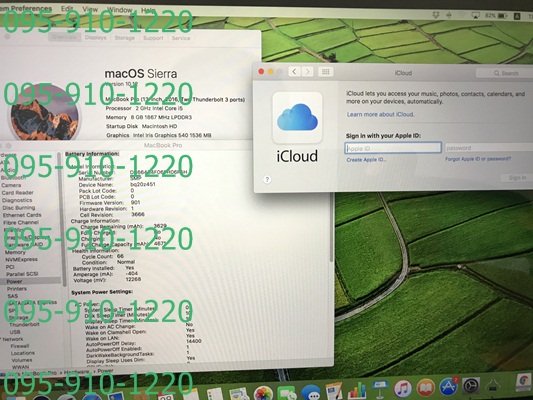Launch iBooks from the dock
533x400 pixels.
(x=426, y=387)
